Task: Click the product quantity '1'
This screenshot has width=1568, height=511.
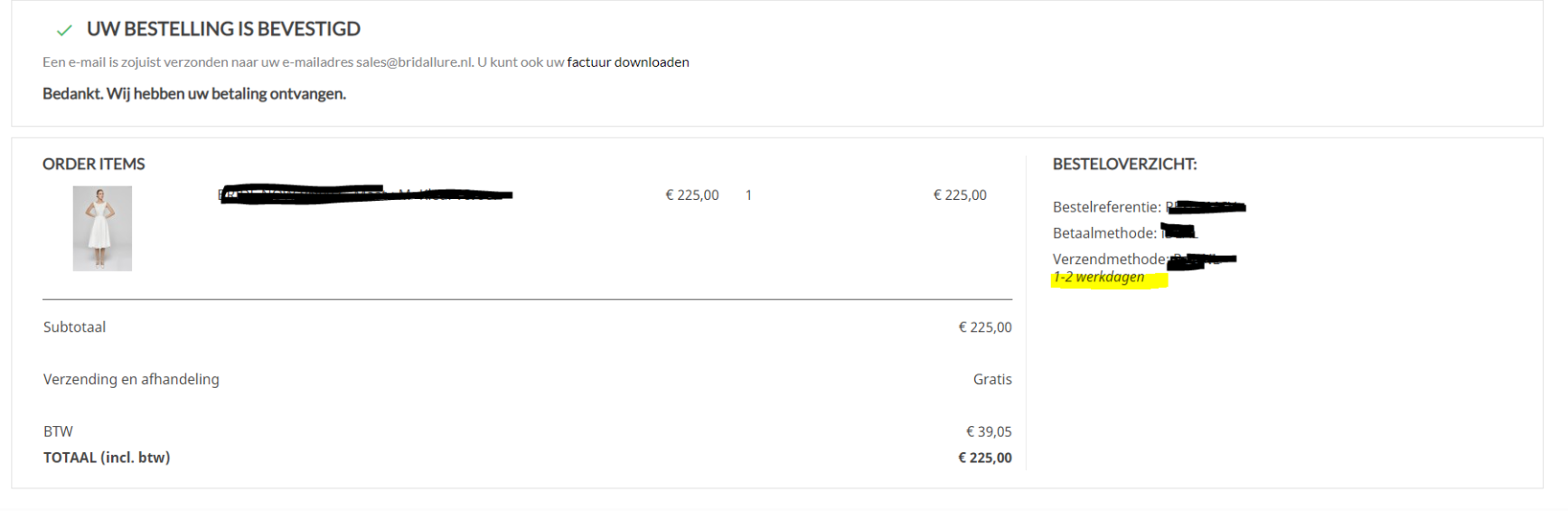Action: click(x=748, y=195)
